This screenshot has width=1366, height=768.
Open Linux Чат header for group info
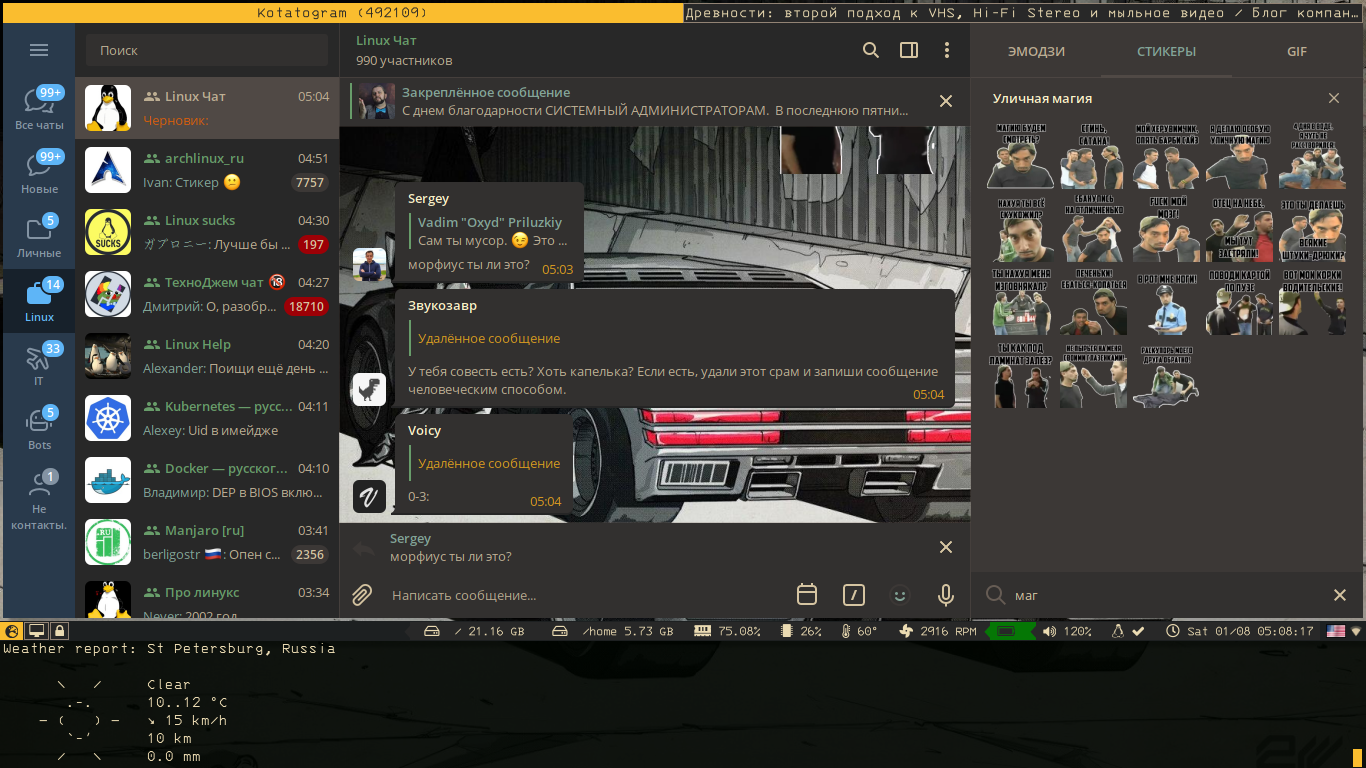coord(404,50)
